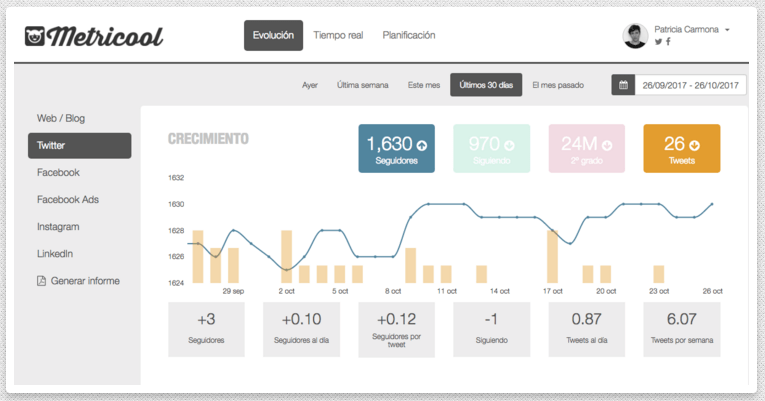Screen dimensions: 765x401
Task: Toggle the pink 24M 2º grado card
Action: click(x=586, y=148)
